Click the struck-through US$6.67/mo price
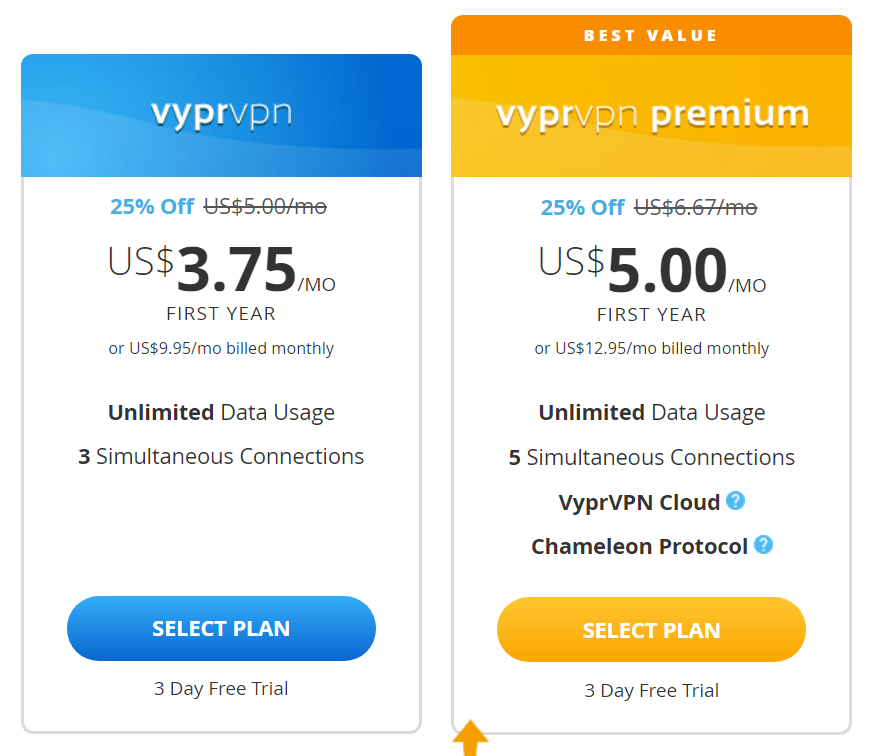Screen dimensions: 871x756 [x=695, y=208]
